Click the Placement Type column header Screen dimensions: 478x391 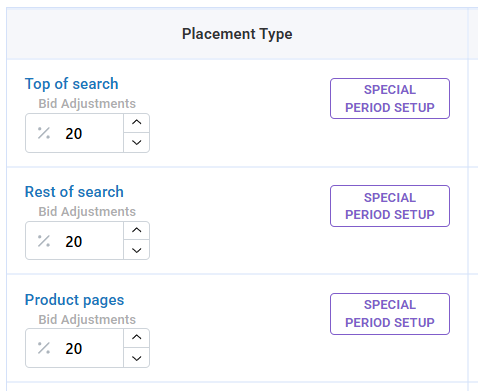pos(237,34)
